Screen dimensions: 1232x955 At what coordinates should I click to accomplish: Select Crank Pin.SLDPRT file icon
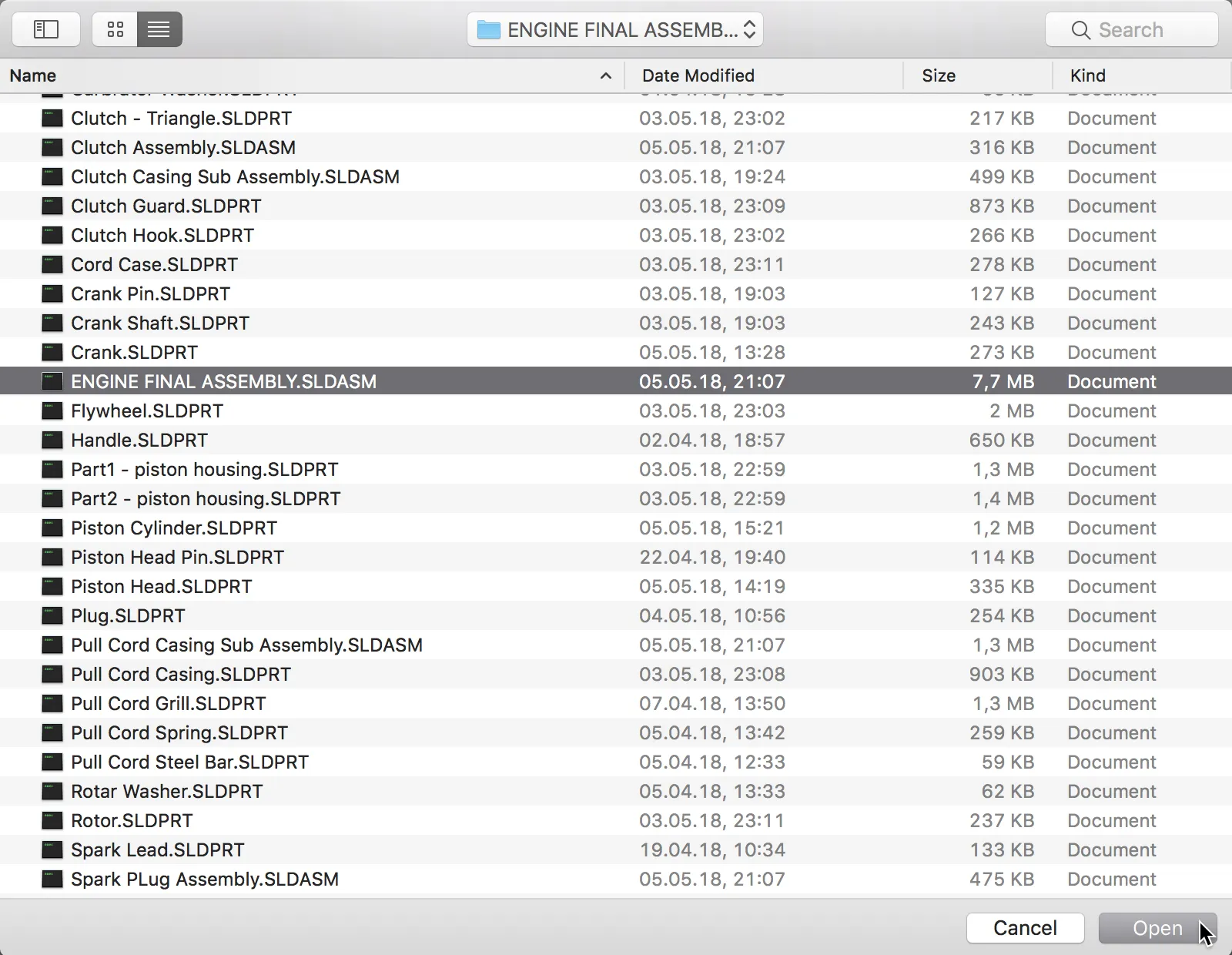pyautogui.click(x=52, y=293)
